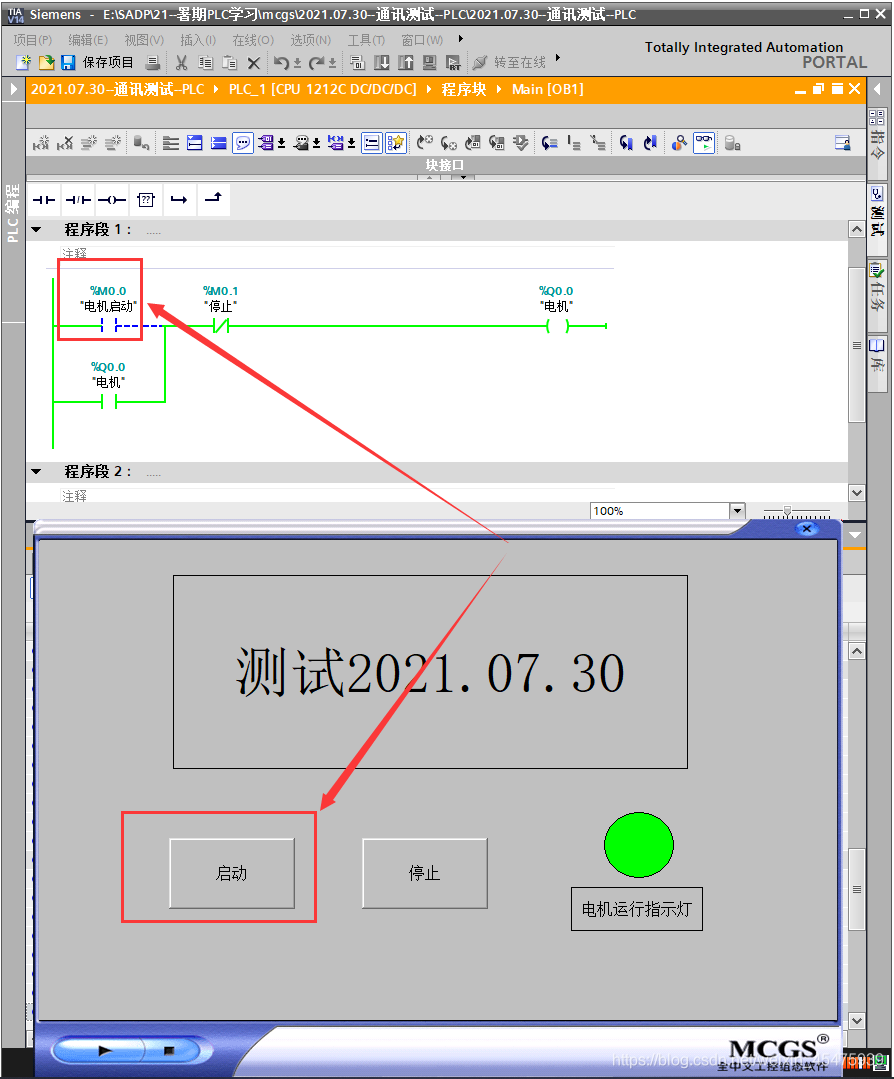Screen dimensions: 894x1079
Task: Toggle favorites display in editor
Action: pos(396,143)
